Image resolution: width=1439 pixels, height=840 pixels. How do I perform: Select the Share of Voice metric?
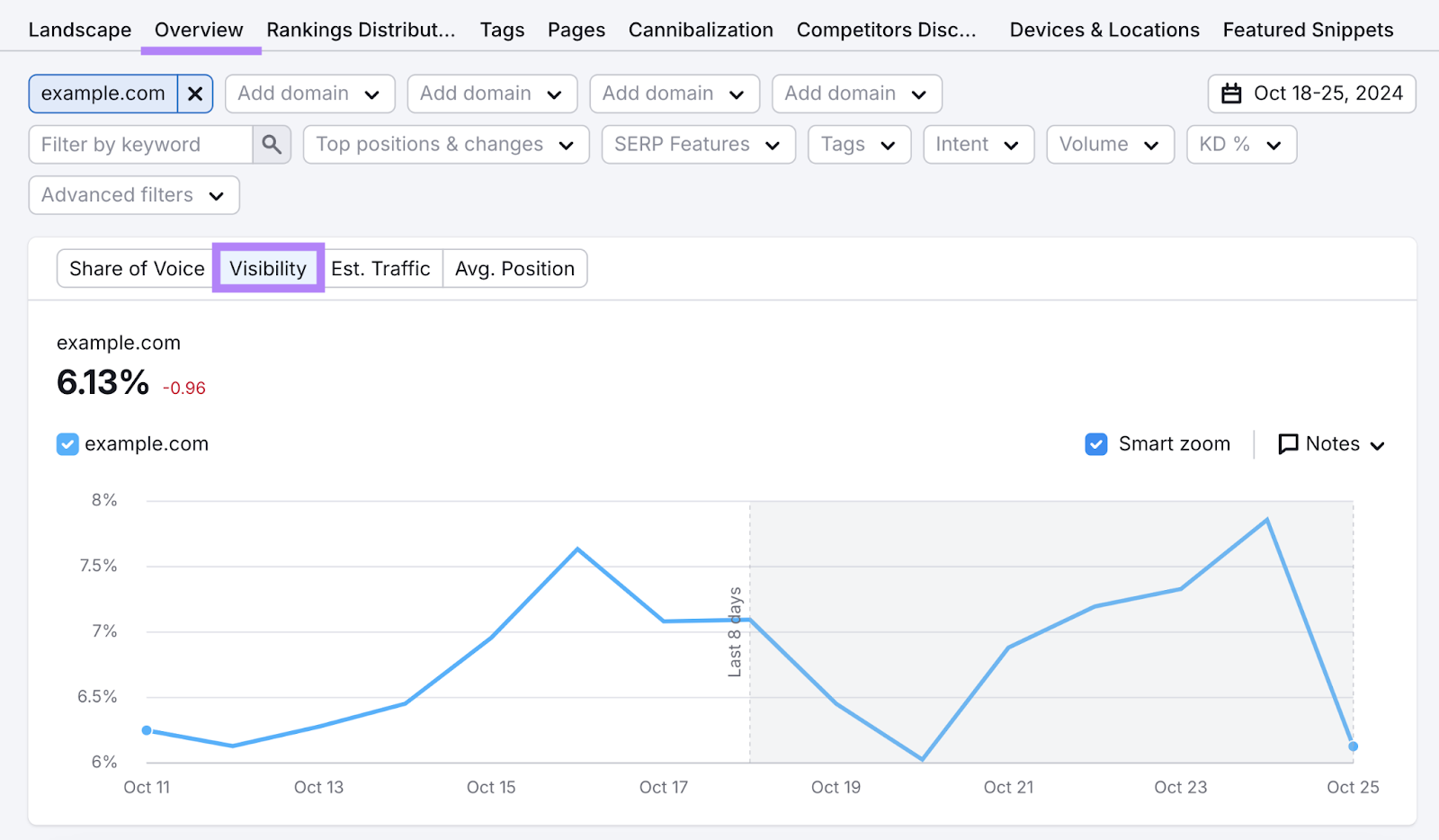tap(137, 268)
